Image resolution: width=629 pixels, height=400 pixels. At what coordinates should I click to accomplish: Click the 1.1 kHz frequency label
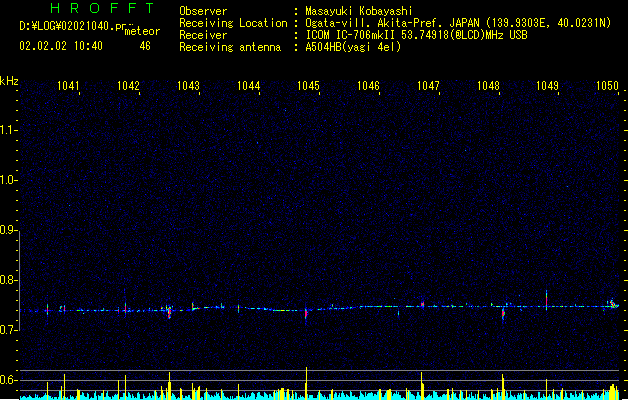(8, 130)
